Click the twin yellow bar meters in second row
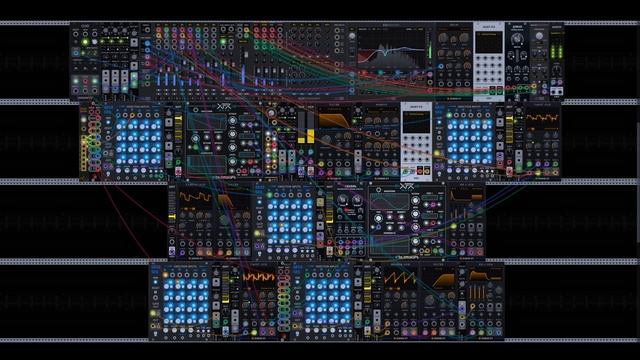 click(x=306, y=127)
